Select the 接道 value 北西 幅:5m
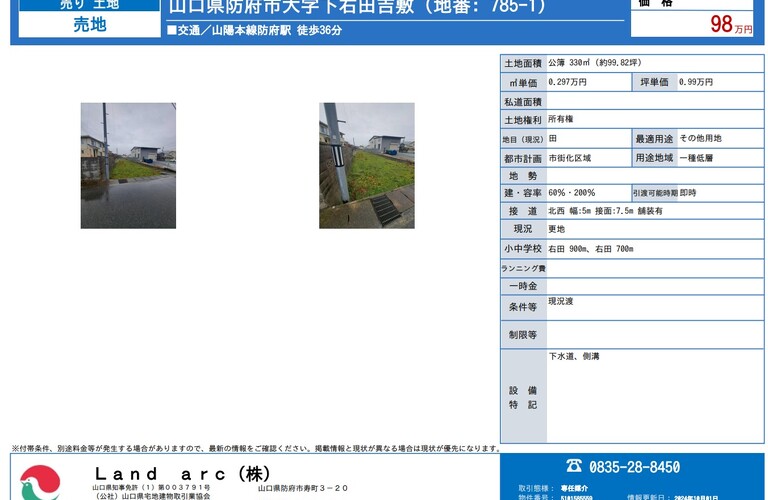Viewport: 768px width, 500px height. (570, 211)
